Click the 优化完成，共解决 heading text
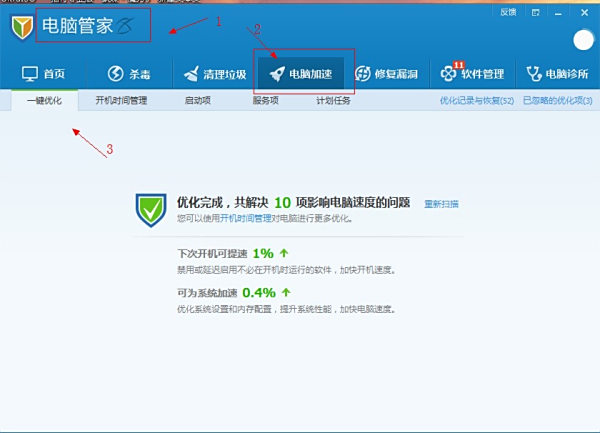Screen dimensions: 600x433 coord(223,202)
